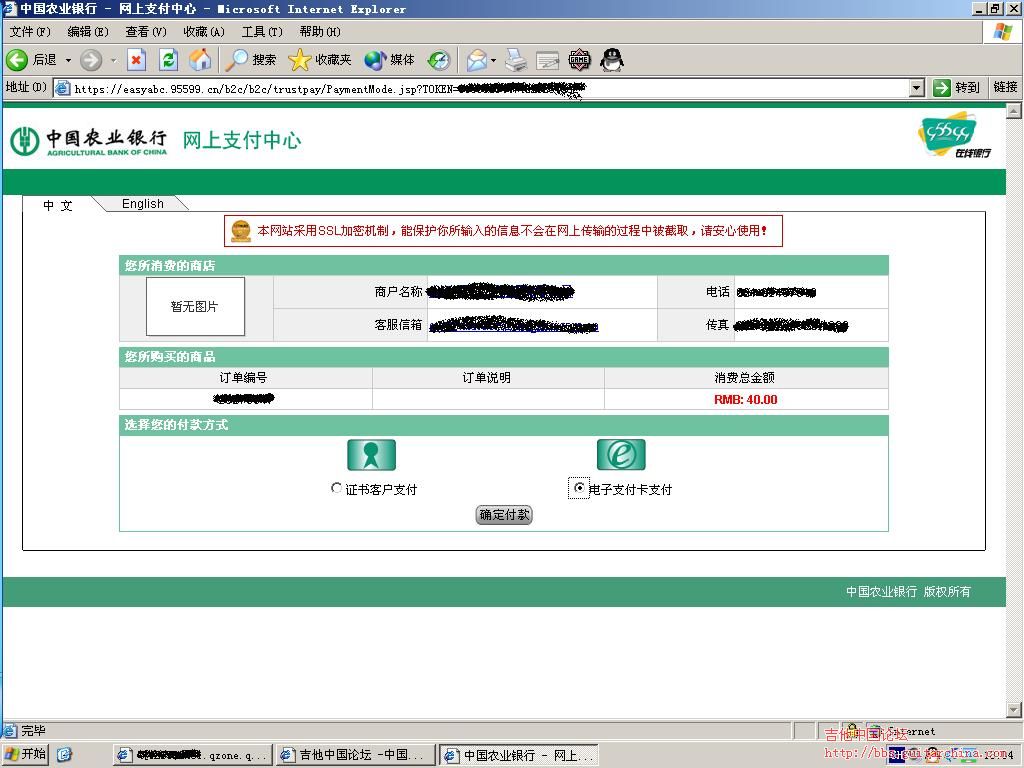
Task: Click the Stop loading icon in toolbar
Action: 137,60
